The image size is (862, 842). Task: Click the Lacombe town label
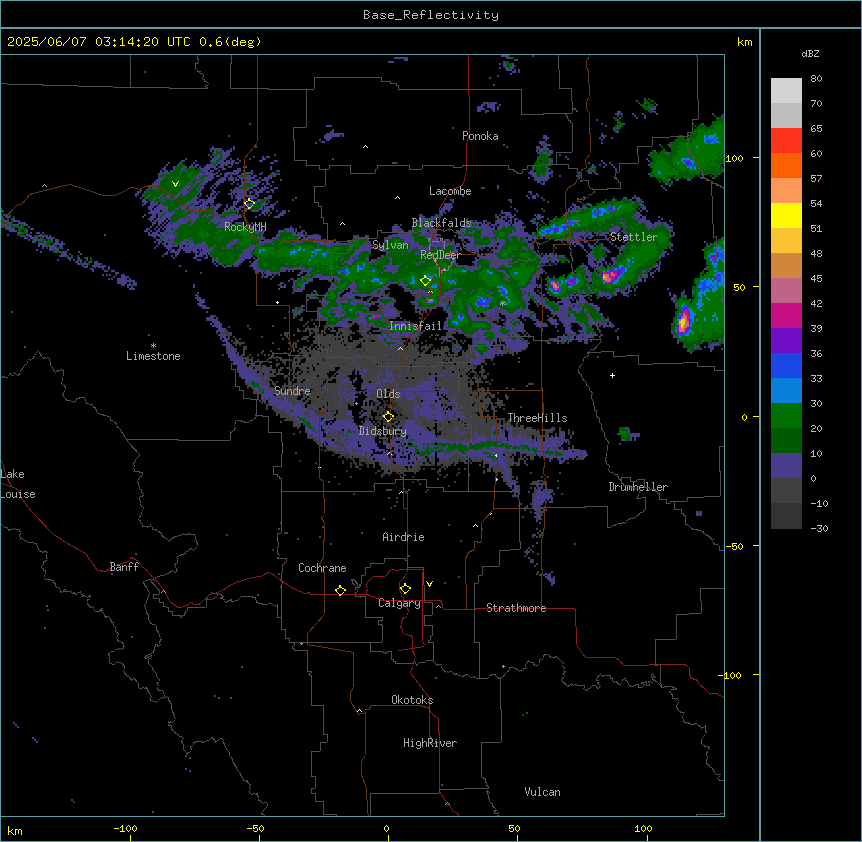[x=450, y=191]
